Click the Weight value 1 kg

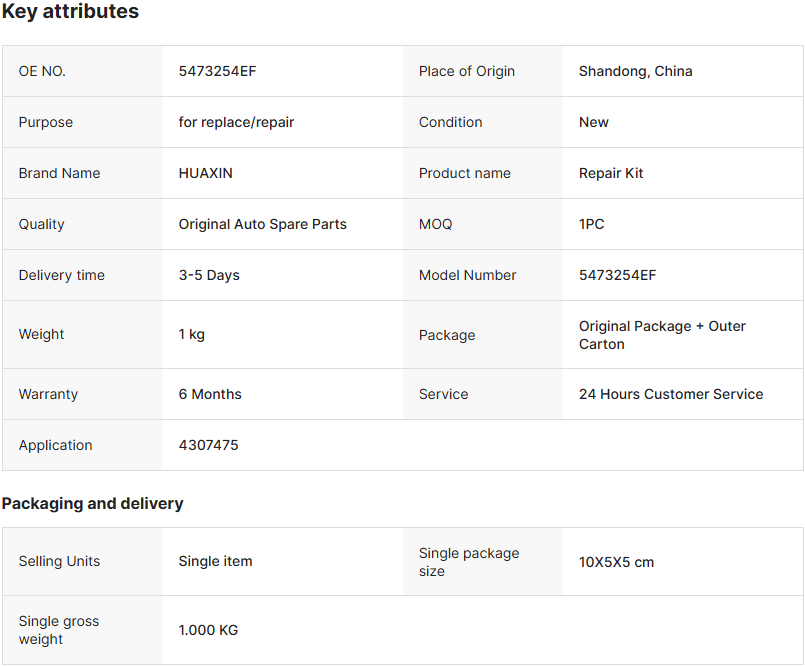(191, 334)
